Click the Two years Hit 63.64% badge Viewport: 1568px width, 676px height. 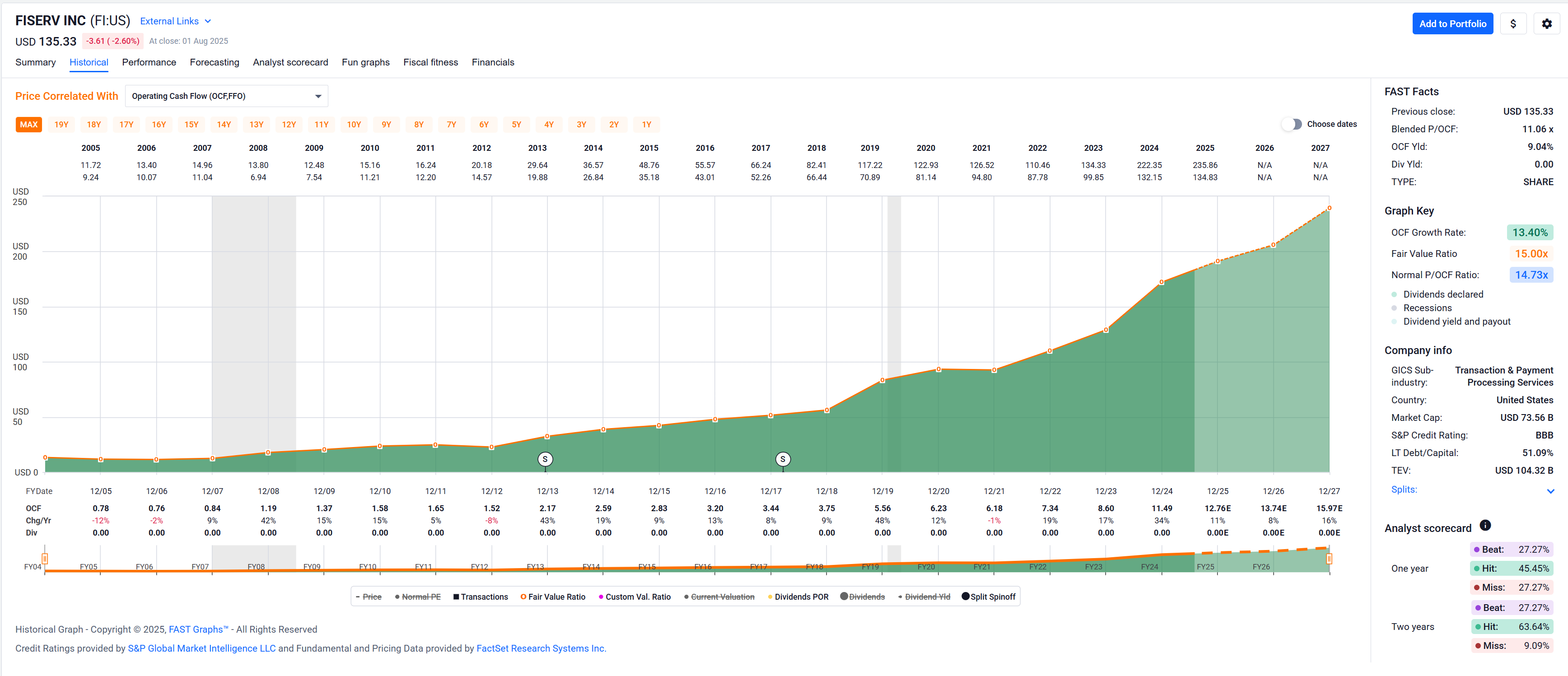pos(1512,627)
